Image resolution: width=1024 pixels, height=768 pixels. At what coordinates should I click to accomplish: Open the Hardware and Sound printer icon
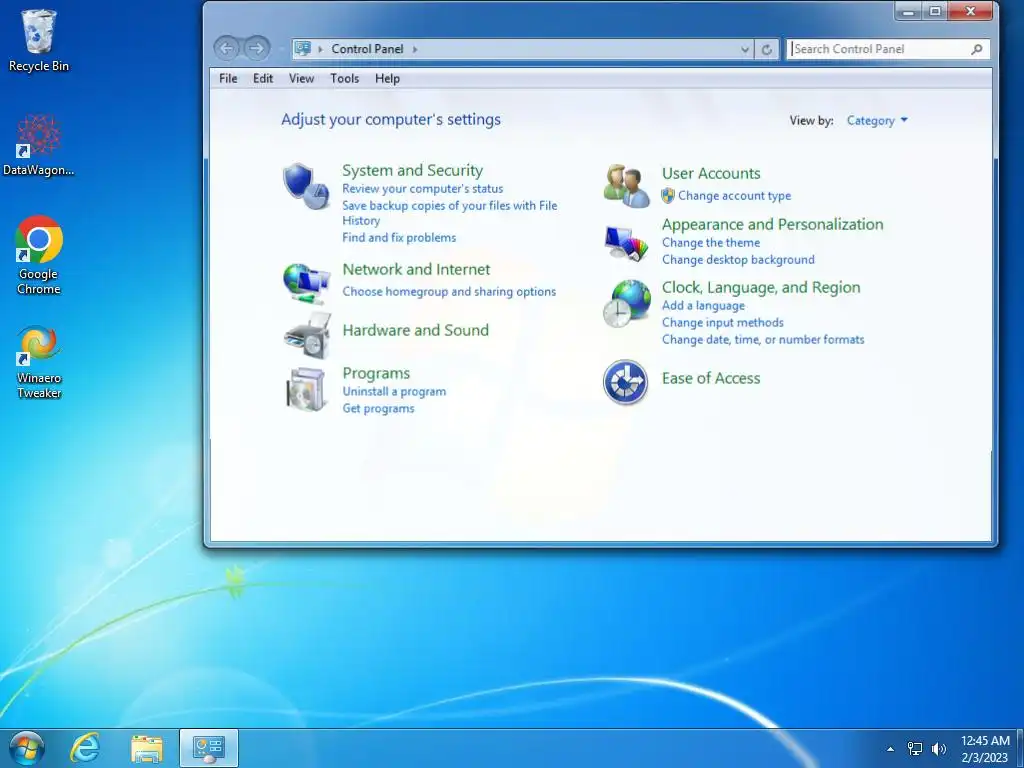click(307, 336)
